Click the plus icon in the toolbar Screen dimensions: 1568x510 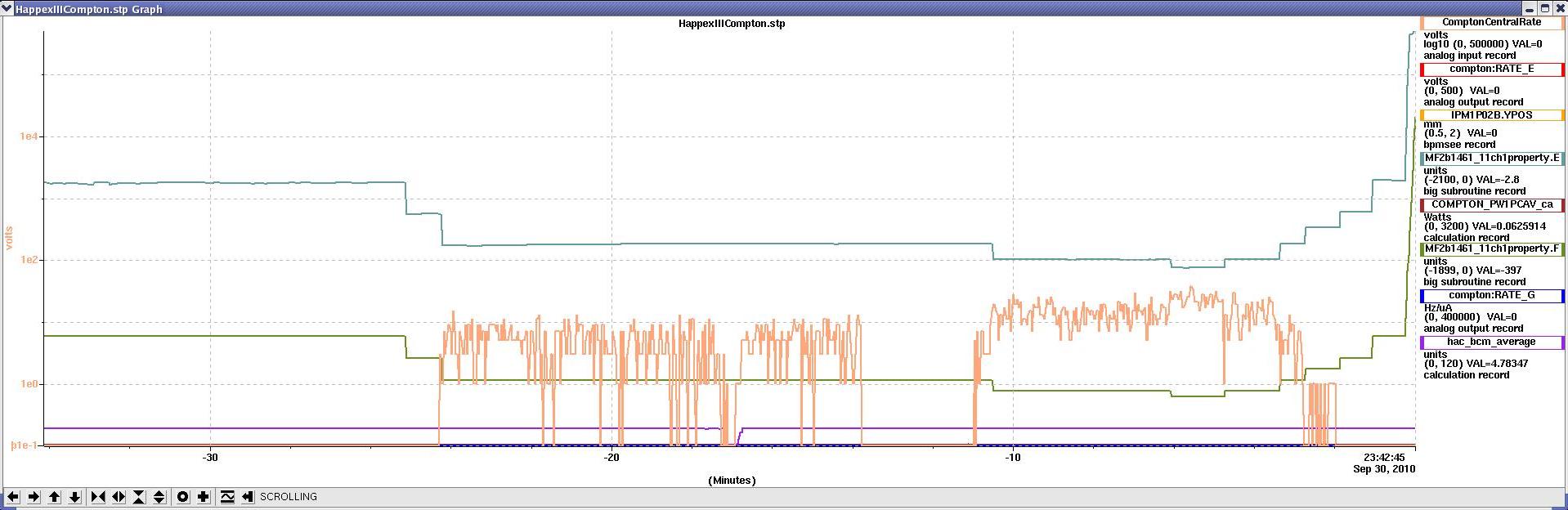point(204,497)
